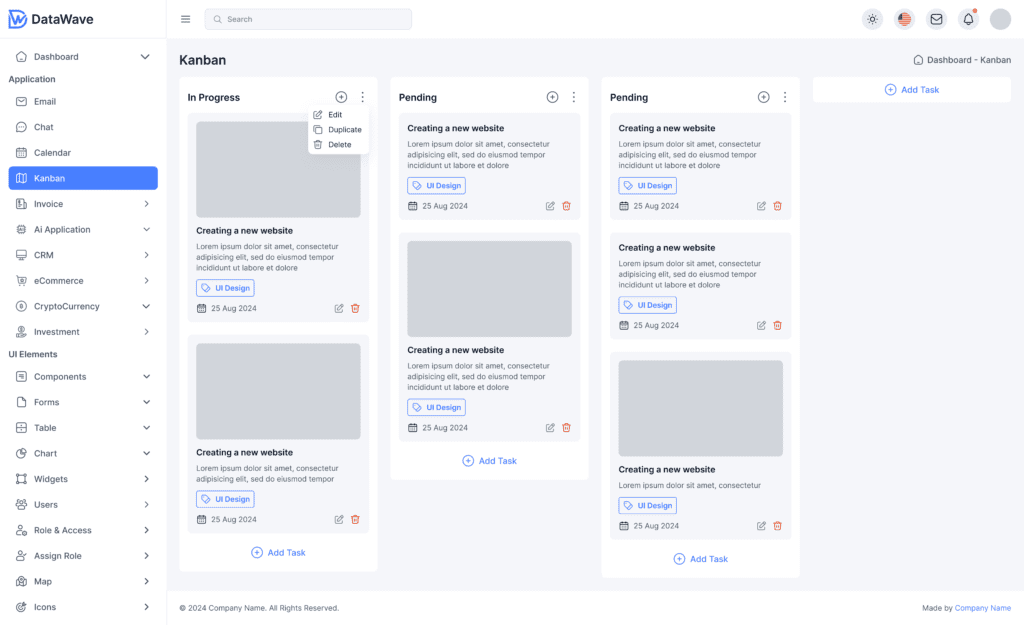Click Add Task under In Progress column
The width and height of the screenshot is (1024, 625).
[x=278, y=552]
